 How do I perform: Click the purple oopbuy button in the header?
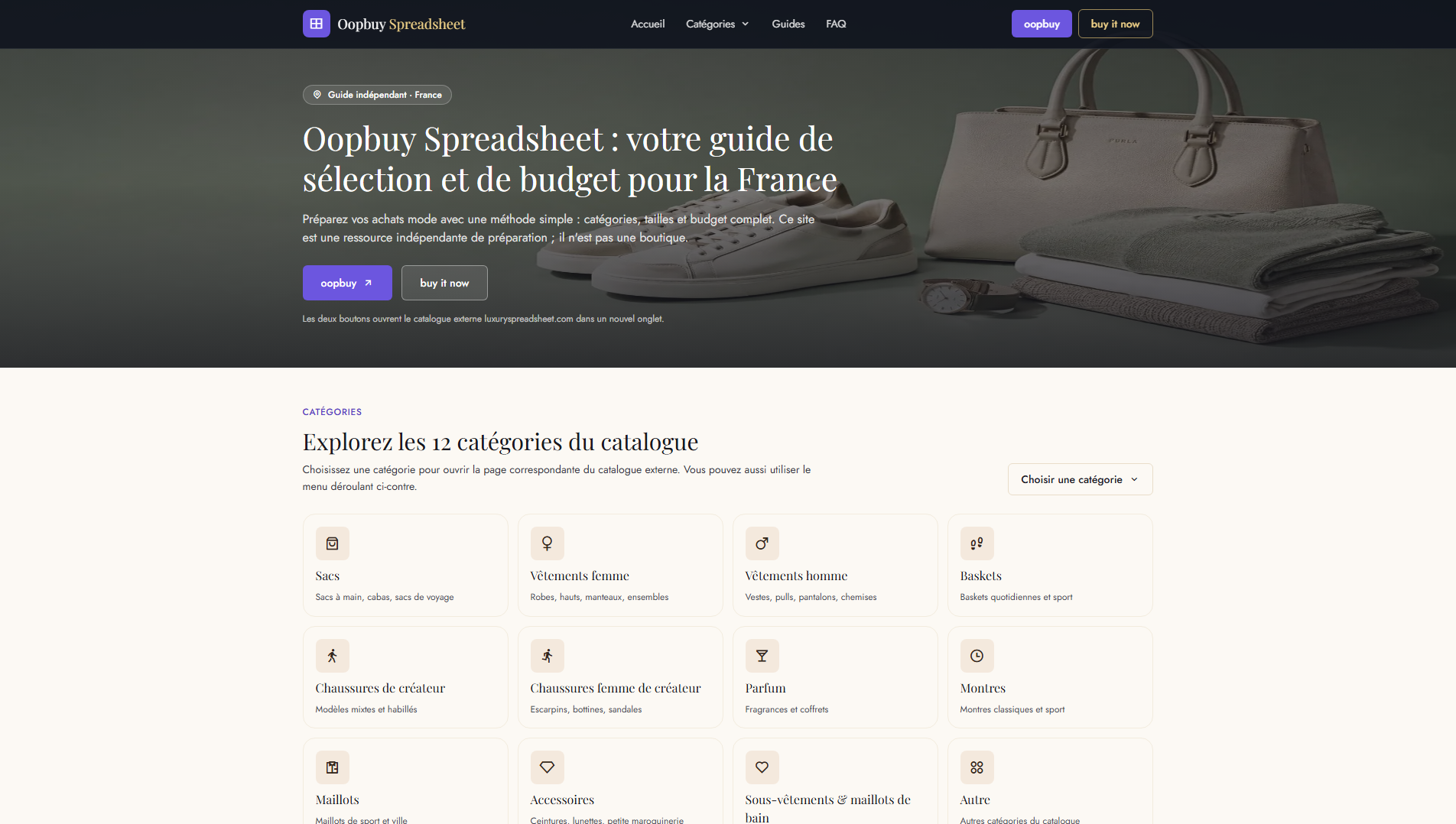pos(1042,24)
